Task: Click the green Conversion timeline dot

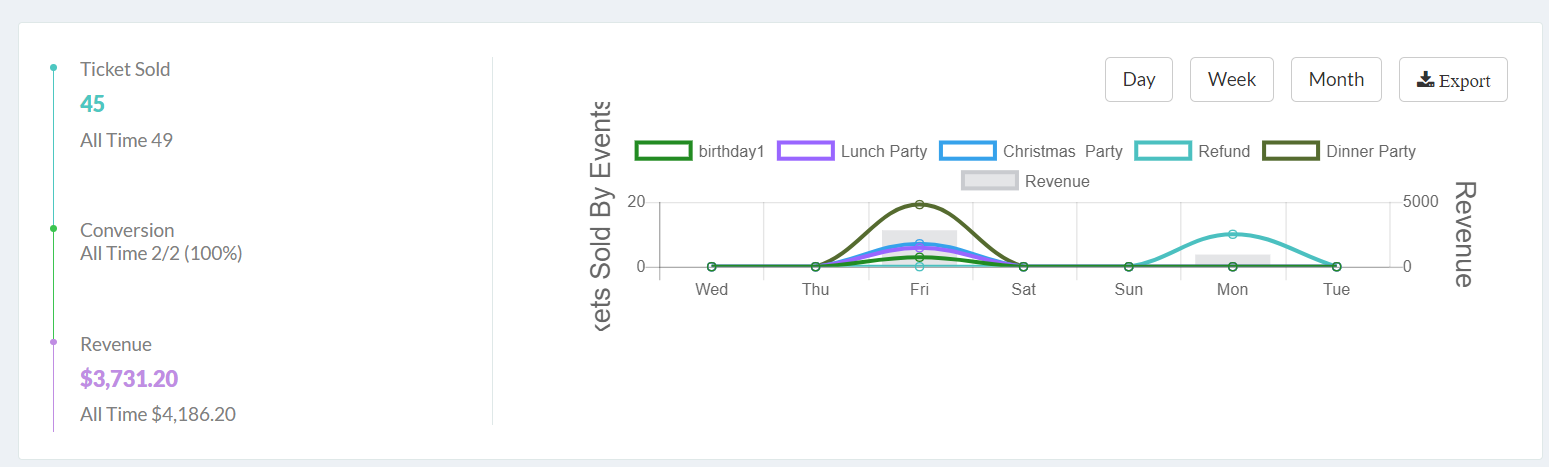Action: [53, 229]
